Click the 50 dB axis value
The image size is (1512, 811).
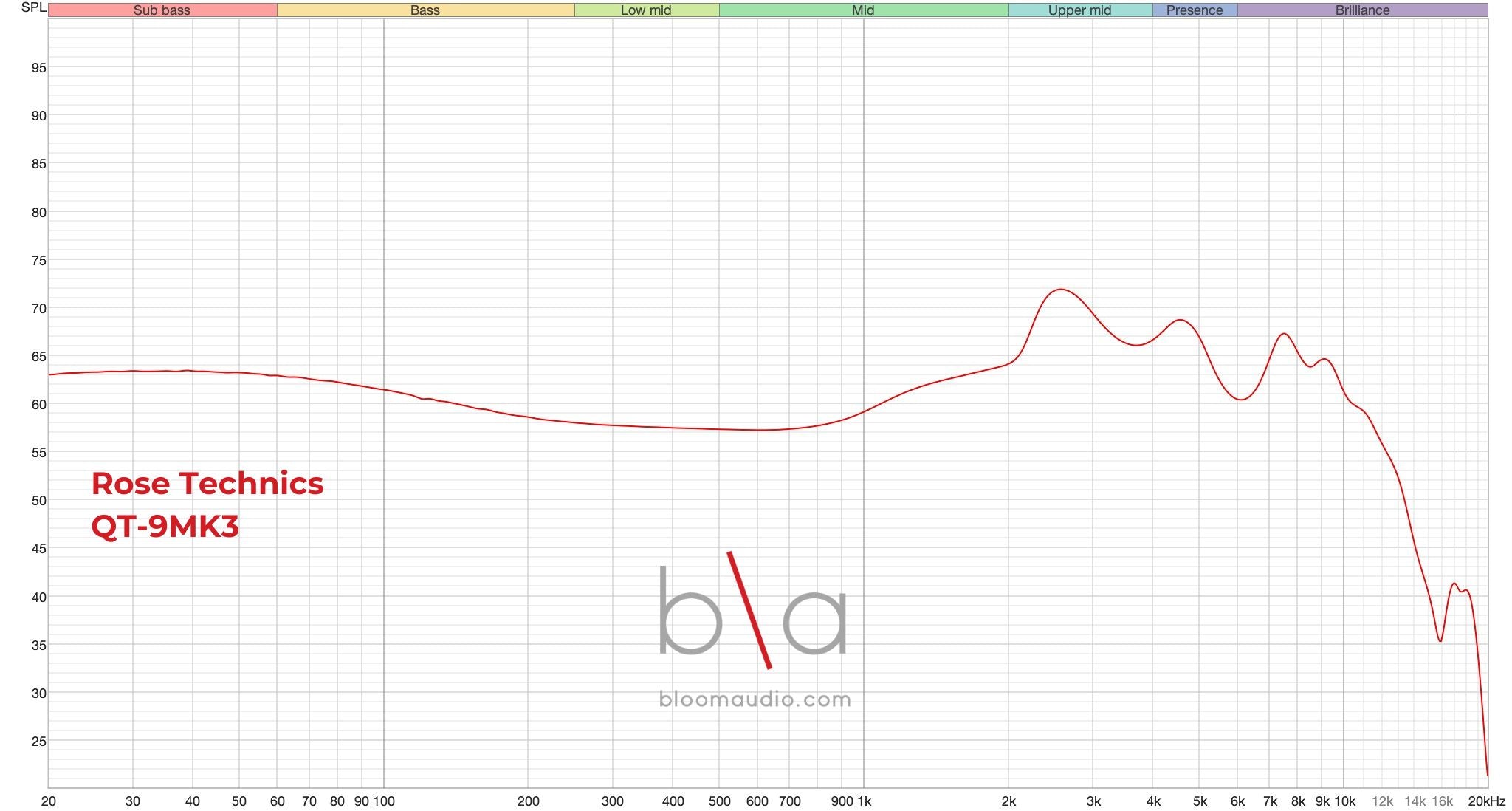coord(38,501)
